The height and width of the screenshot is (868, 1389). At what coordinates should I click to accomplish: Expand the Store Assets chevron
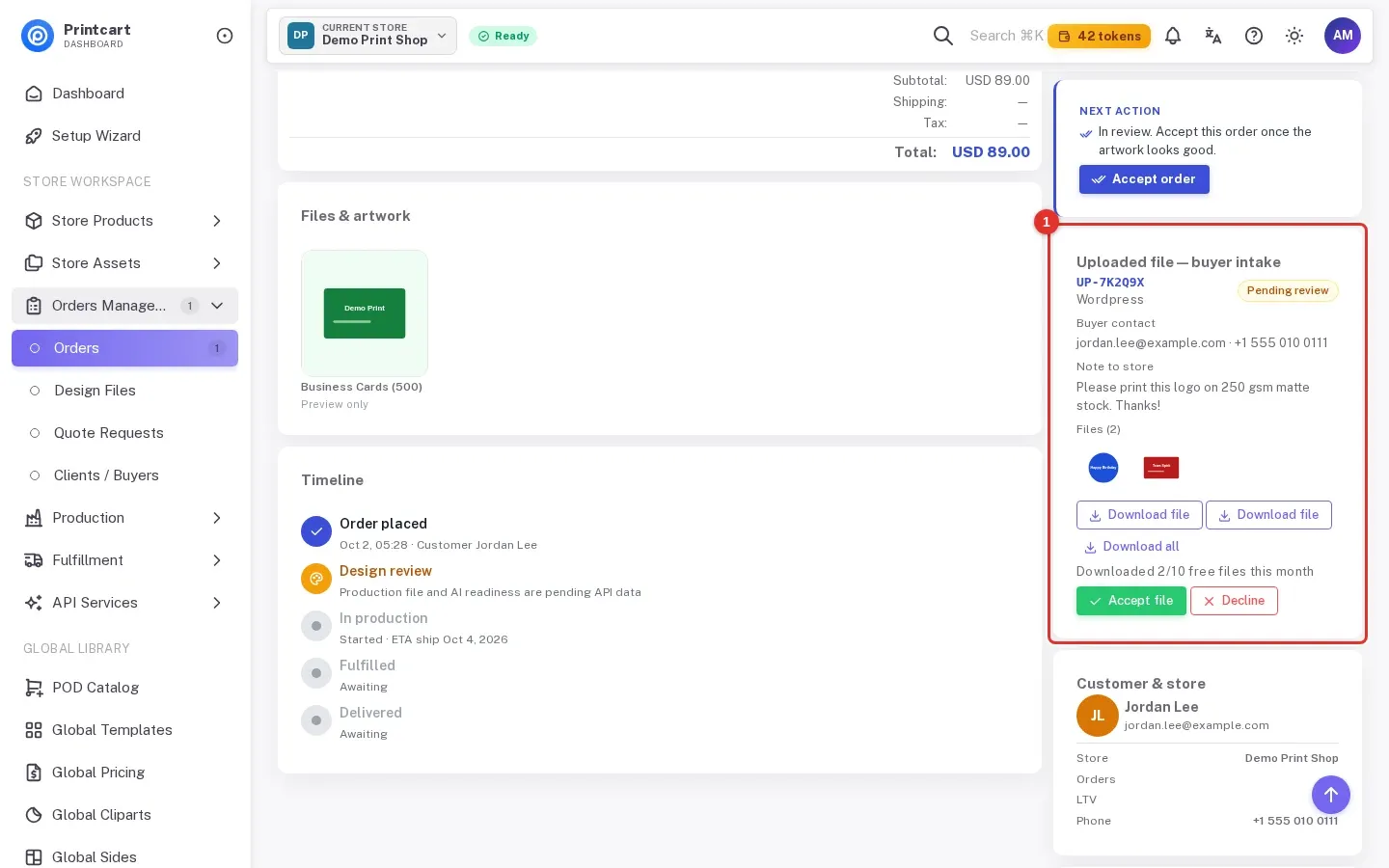point(217,263)
